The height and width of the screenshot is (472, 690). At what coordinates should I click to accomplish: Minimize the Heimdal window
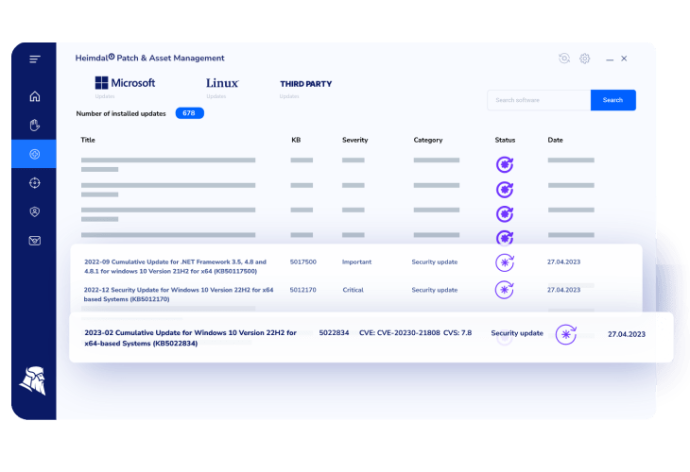click(609, 59)
